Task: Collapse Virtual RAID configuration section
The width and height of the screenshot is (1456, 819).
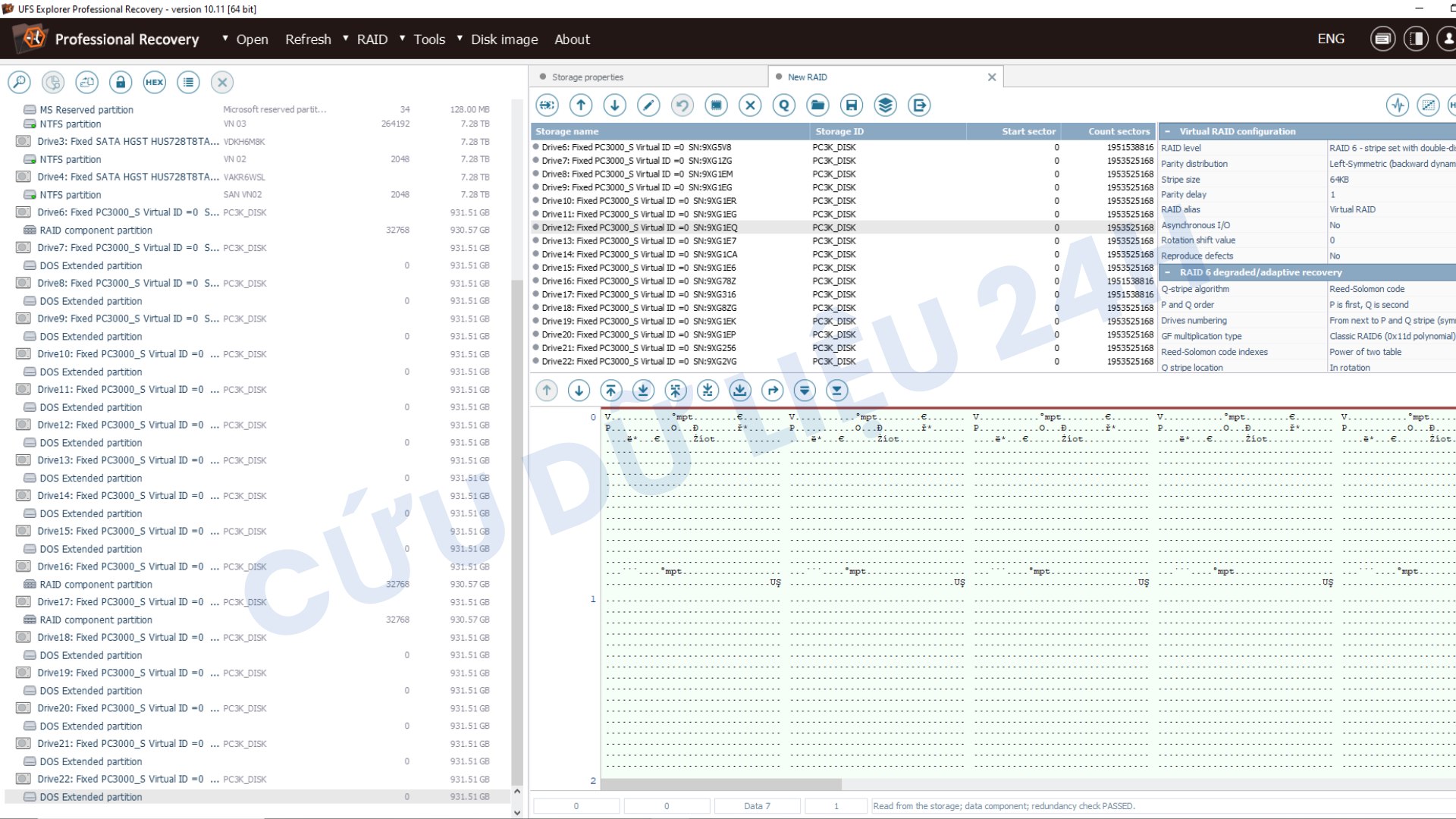Action: [1168, 132]
